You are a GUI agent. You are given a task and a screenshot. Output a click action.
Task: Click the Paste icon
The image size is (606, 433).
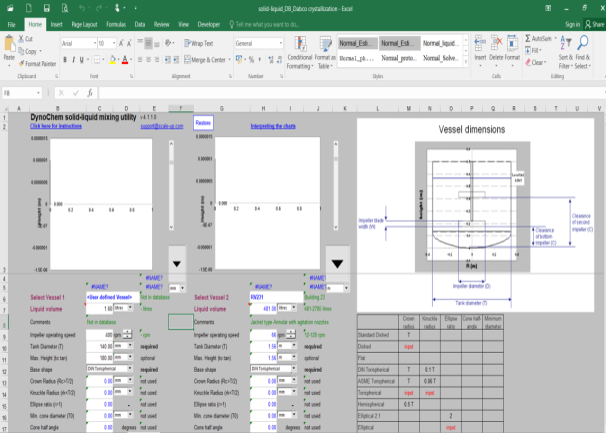coord(9,50)
